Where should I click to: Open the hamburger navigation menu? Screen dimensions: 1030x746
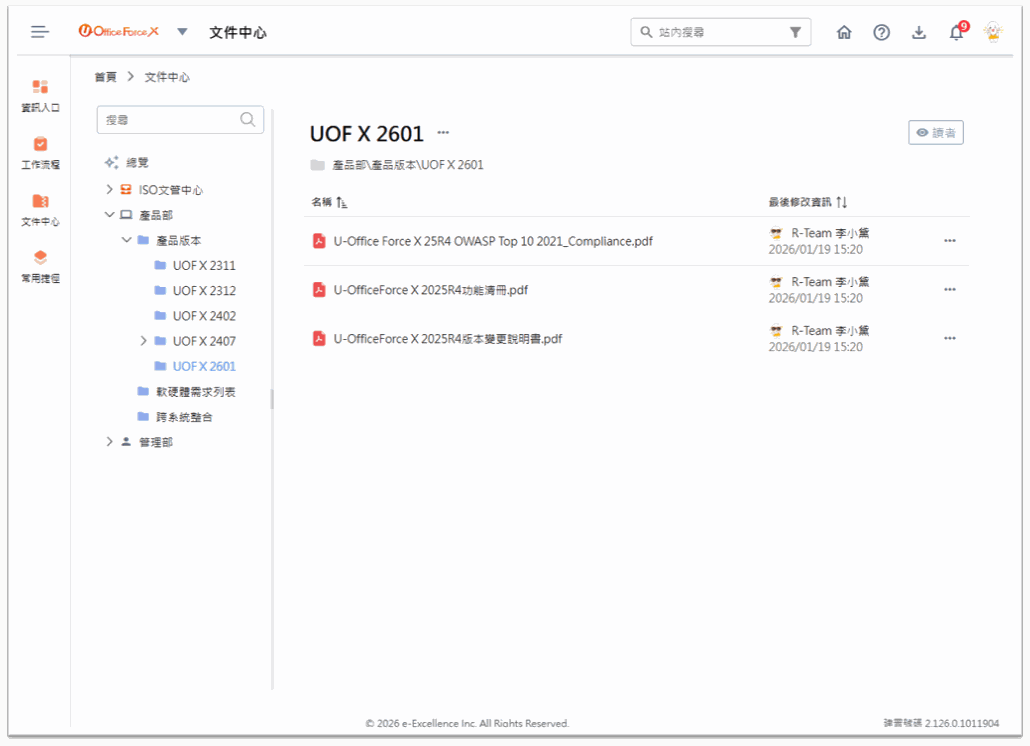(x=40, y=32)
